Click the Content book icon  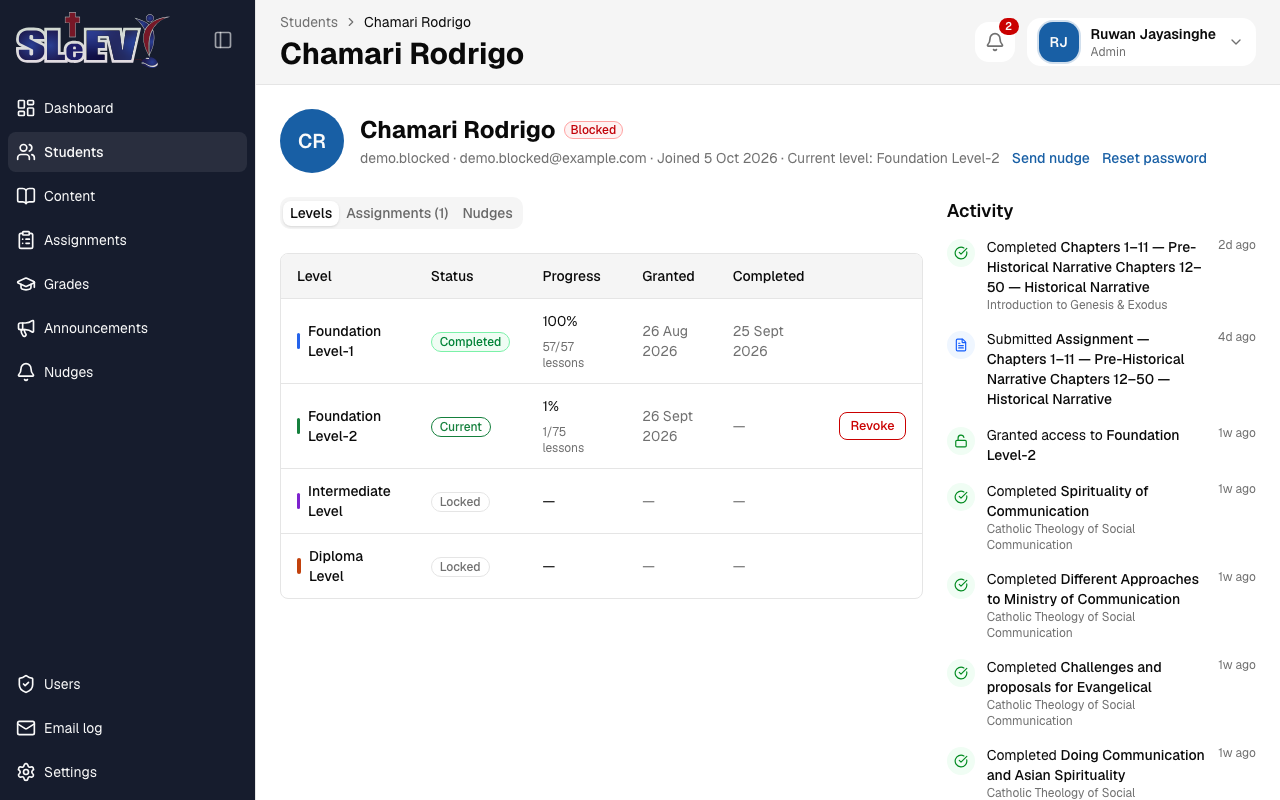tap(26, 196)
